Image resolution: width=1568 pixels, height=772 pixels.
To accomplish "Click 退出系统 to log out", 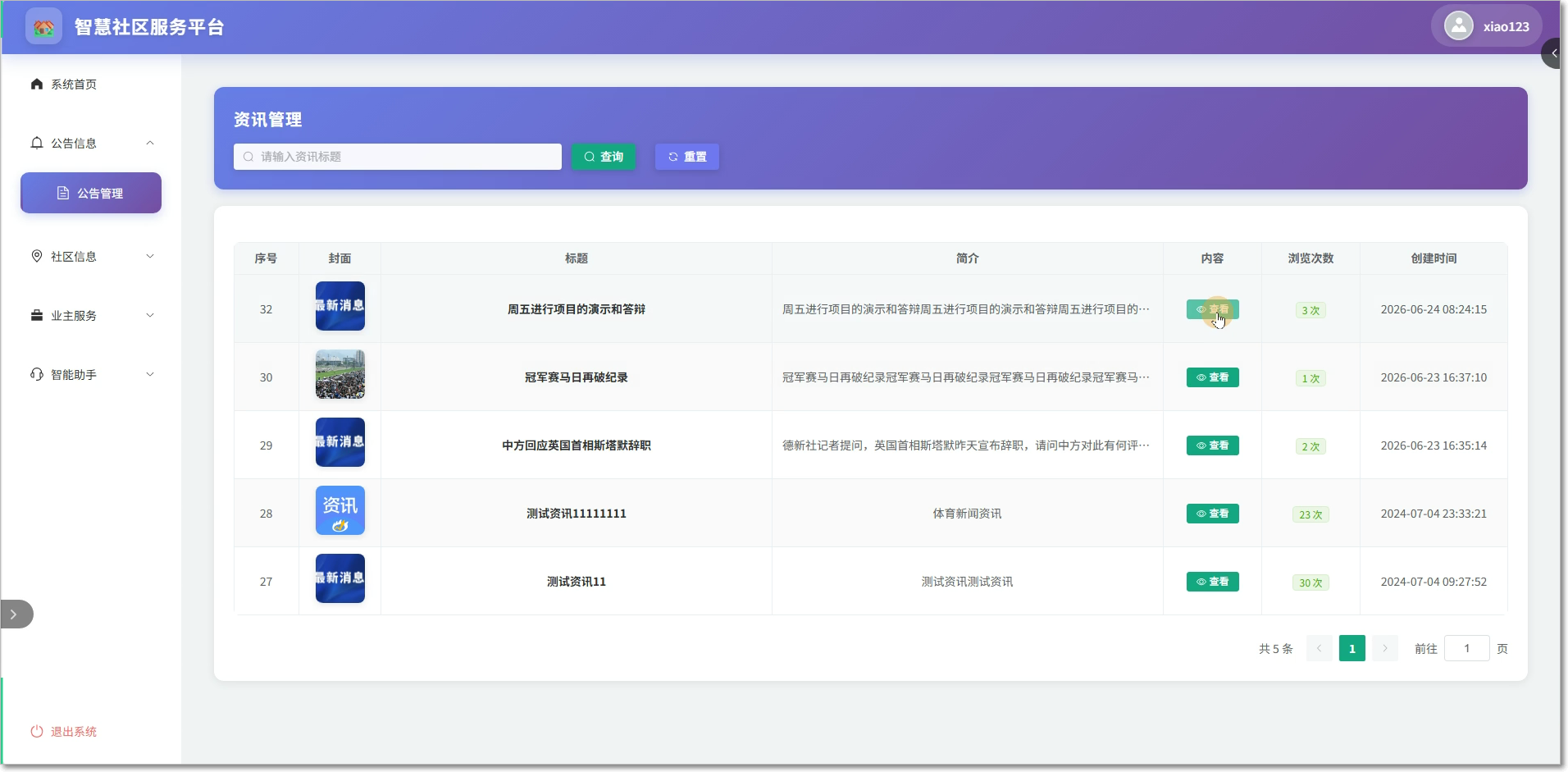I will (64, 732).
